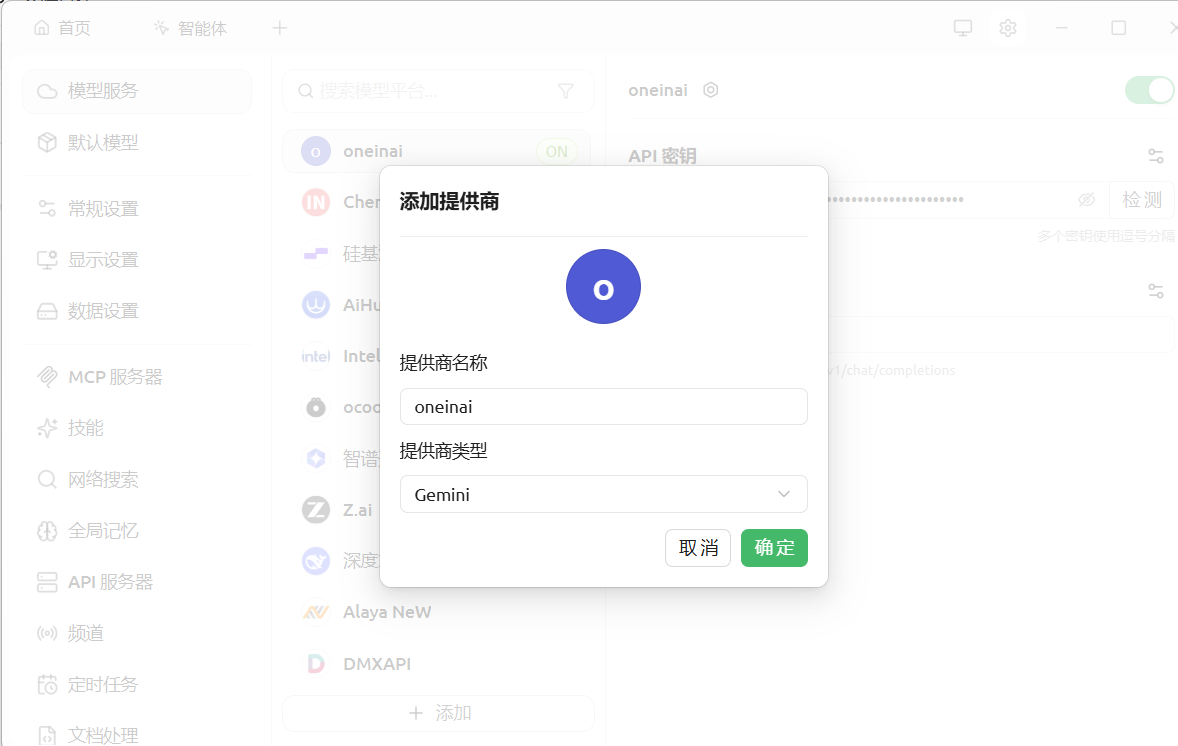1178x746 pixels.
Task: Toggle the oneinai provider enable switch
Action: click(x=1149, y=90)
